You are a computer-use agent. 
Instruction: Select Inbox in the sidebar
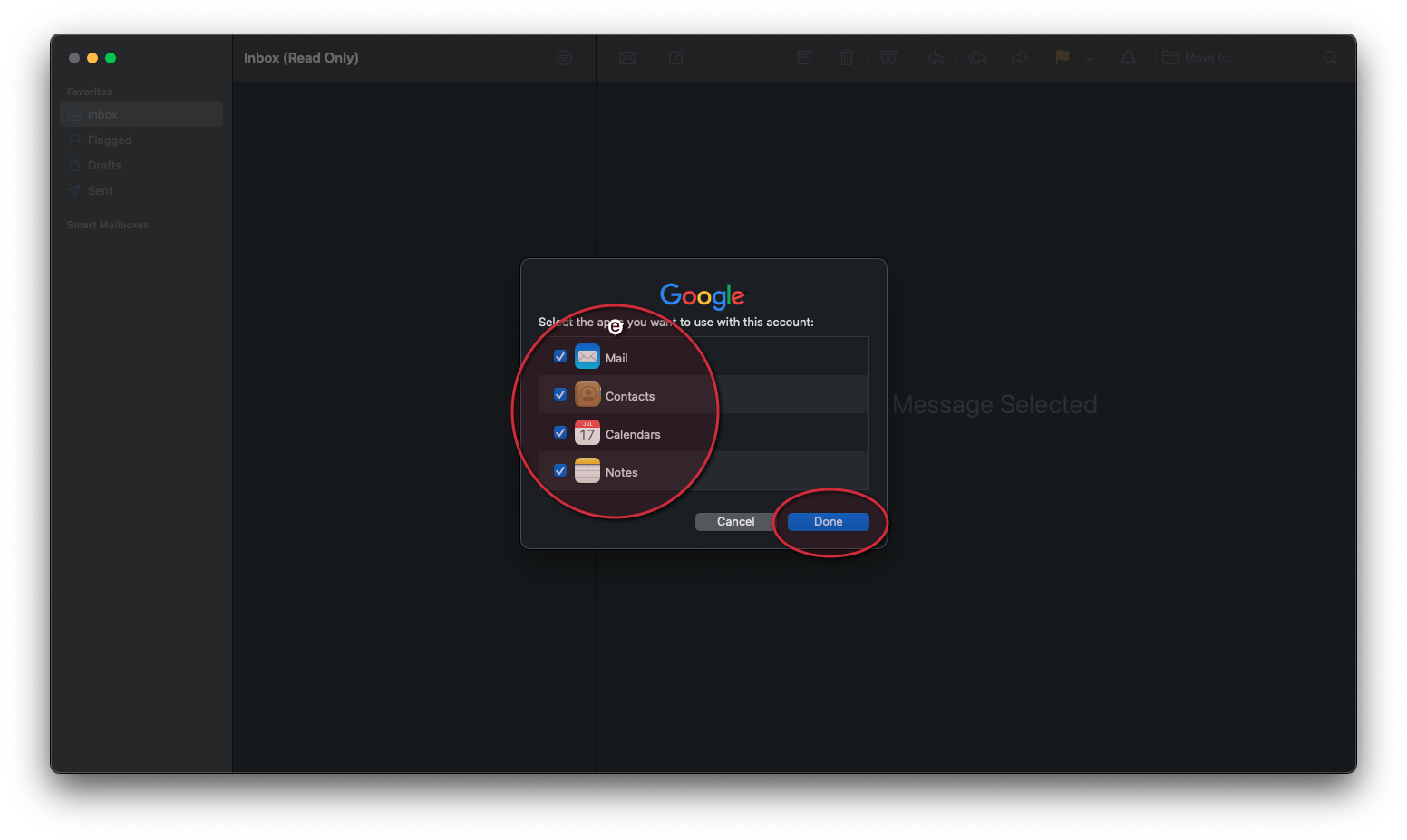(x=141, y=114)
